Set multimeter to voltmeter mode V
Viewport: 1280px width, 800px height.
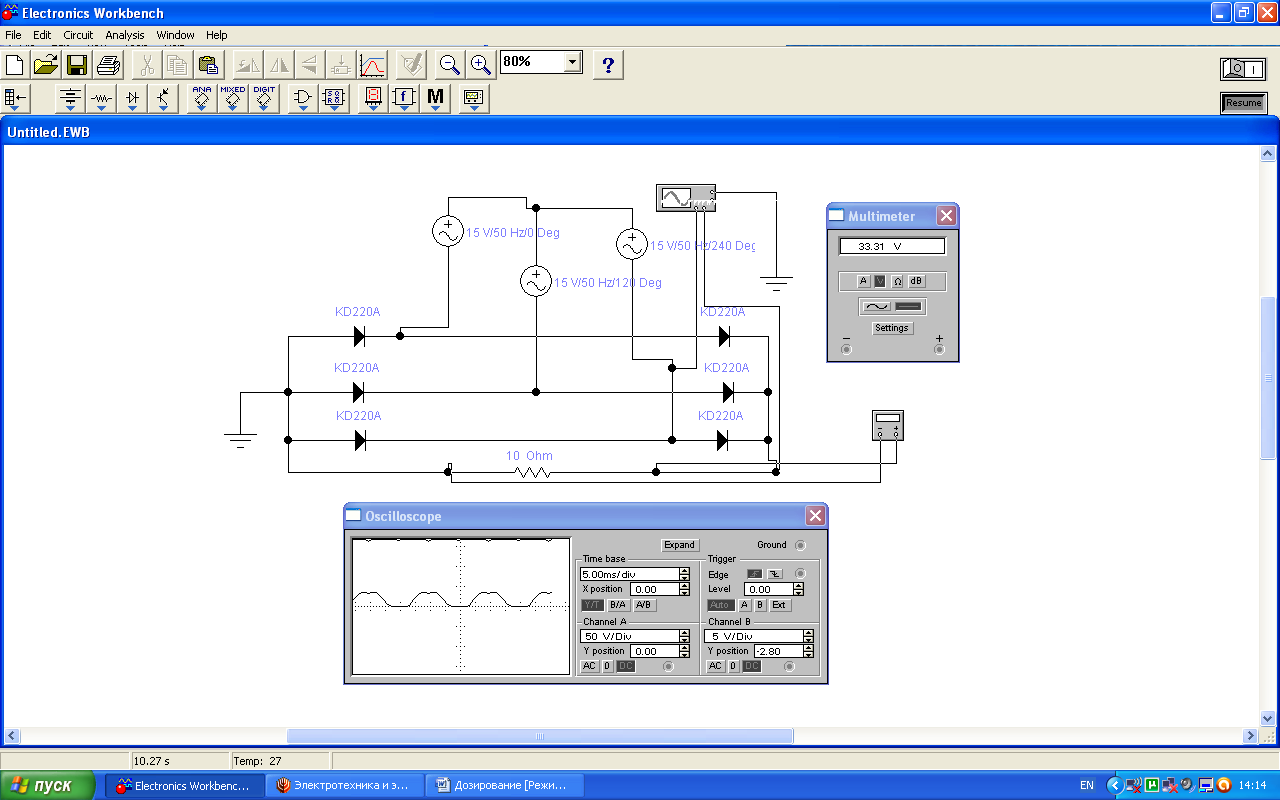880,281
